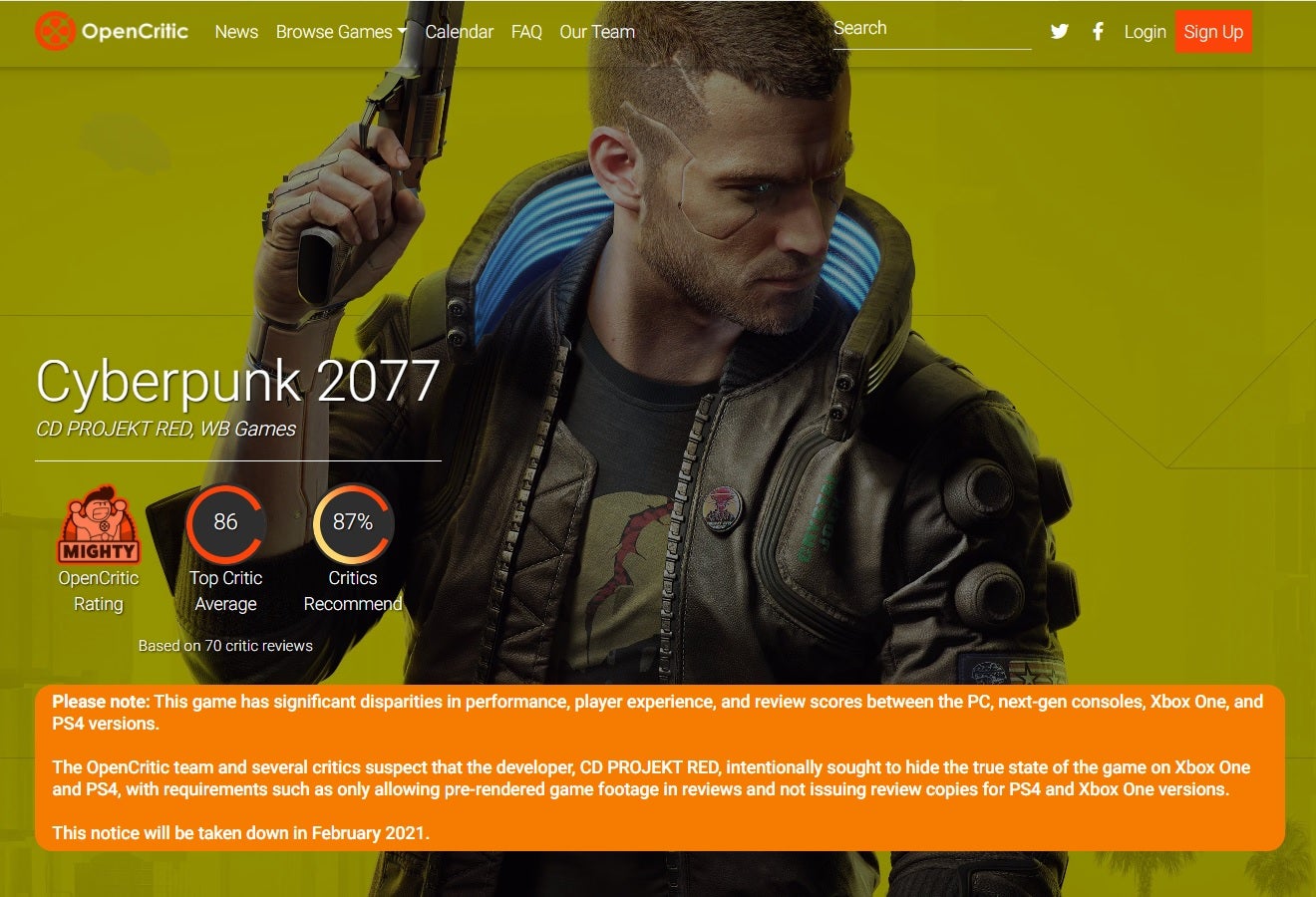Open the Calendar page
The height and width of the screenshot is (897, 1316).
[459, 32]
